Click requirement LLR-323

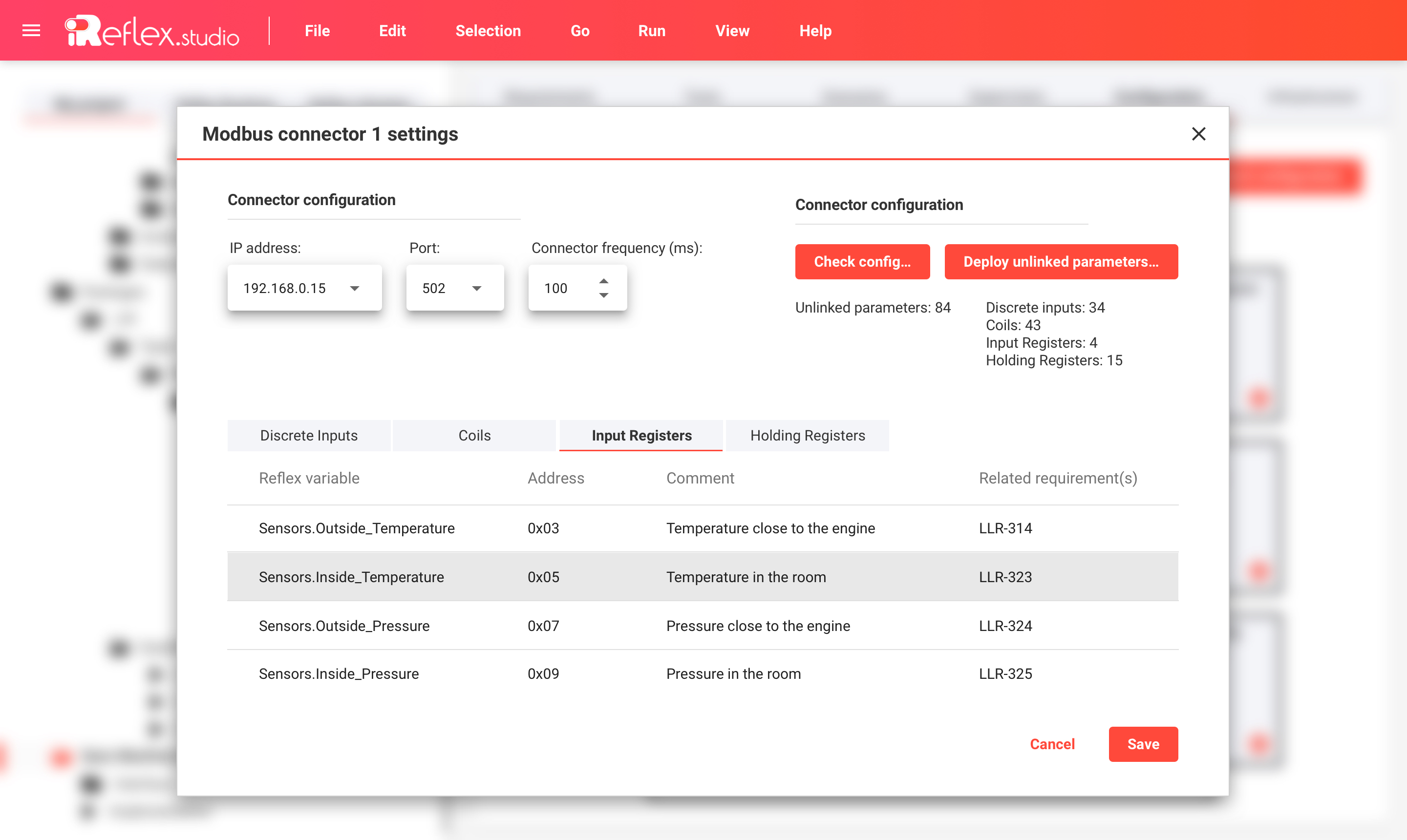(x=1005, y=577)
